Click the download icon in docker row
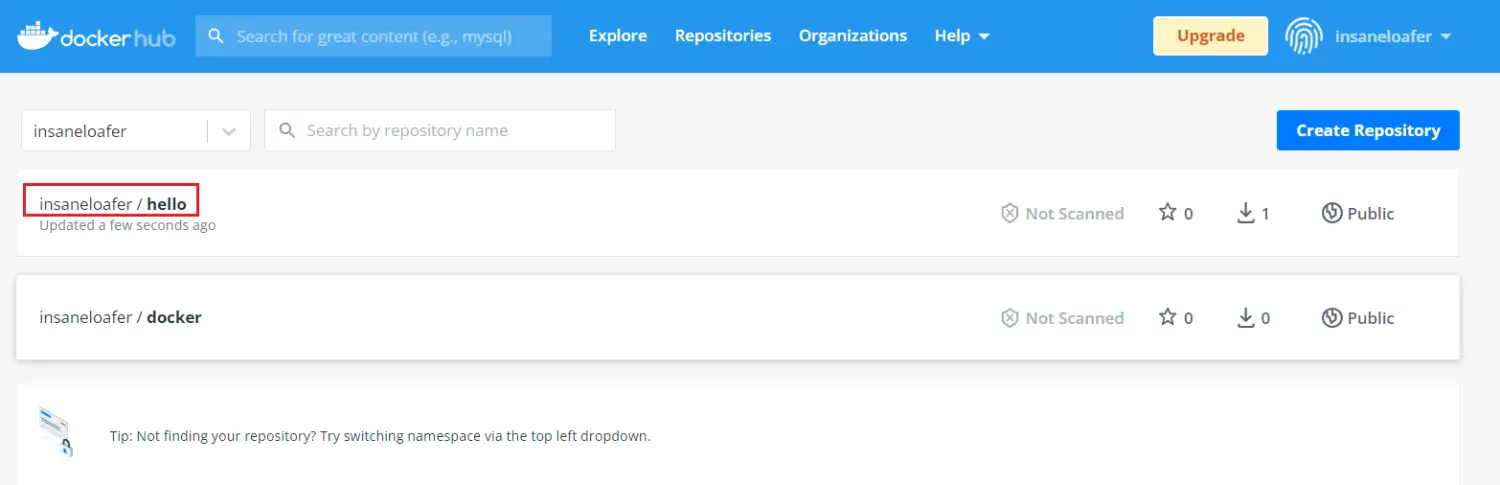 click(1246, 318)
